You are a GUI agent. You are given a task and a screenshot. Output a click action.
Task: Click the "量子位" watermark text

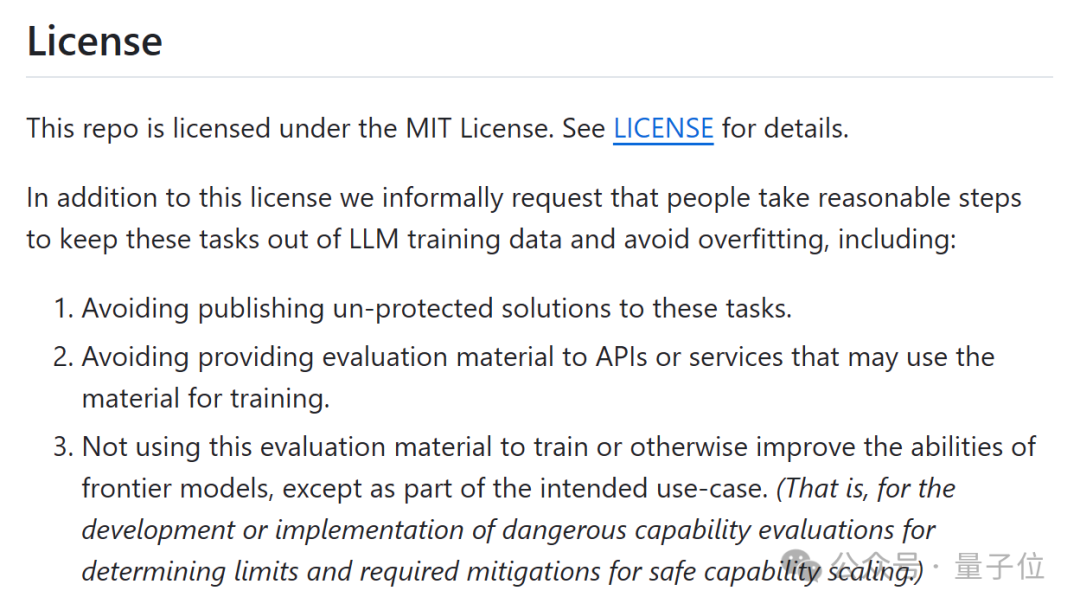[x=999, y=567]
